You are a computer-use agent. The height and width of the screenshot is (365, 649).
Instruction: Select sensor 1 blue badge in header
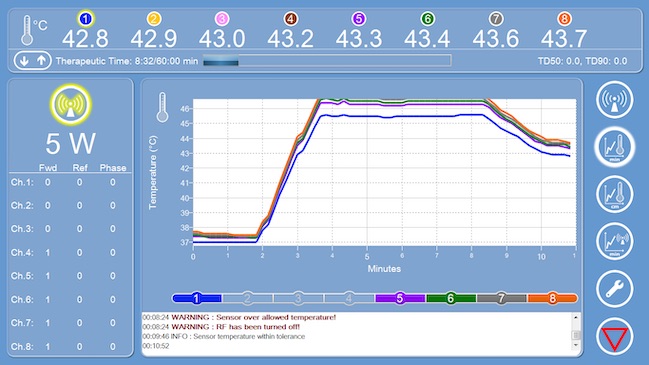(x=86, y=19)
